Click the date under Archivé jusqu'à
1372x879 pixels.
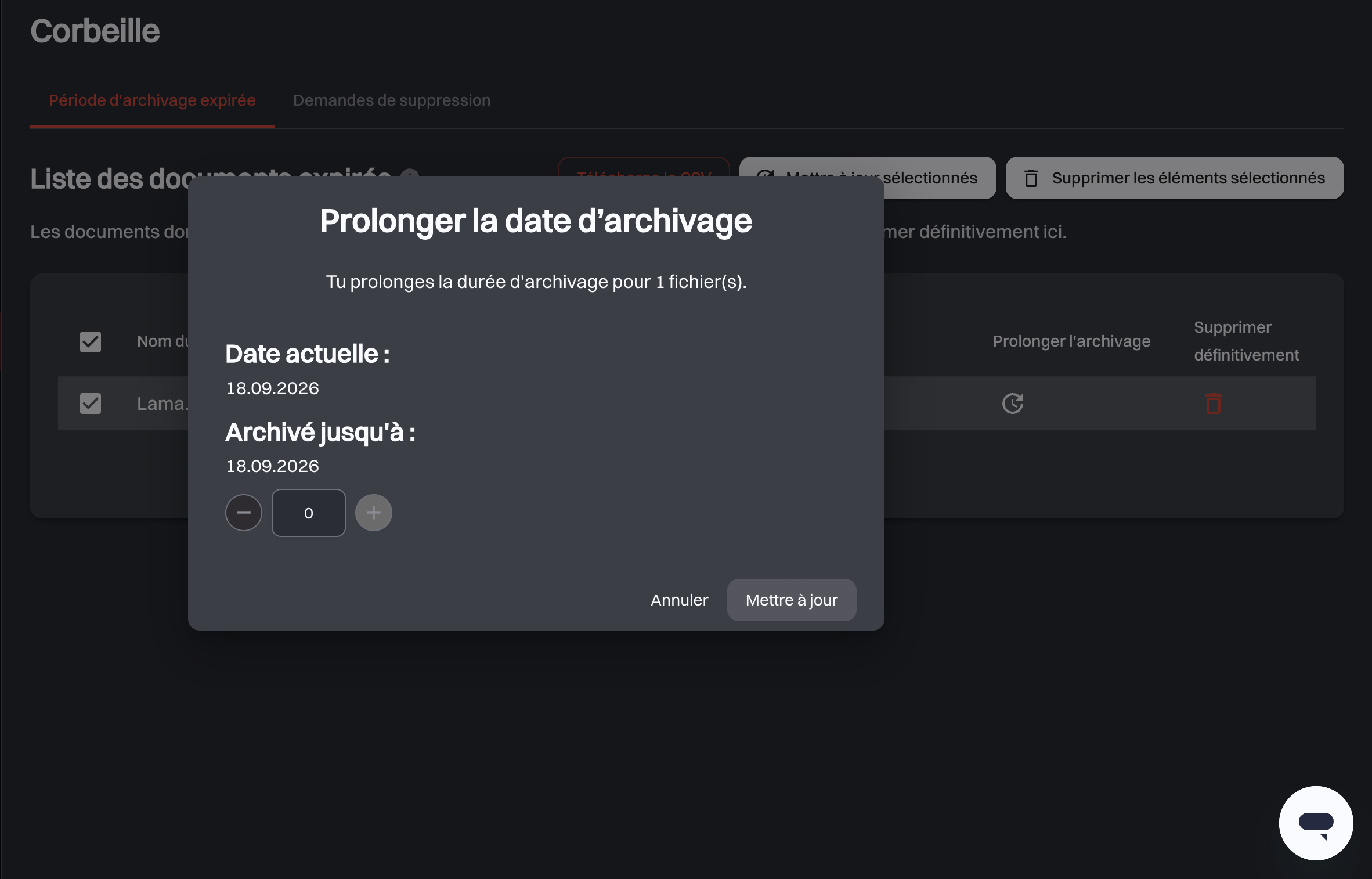coord(272,466)
